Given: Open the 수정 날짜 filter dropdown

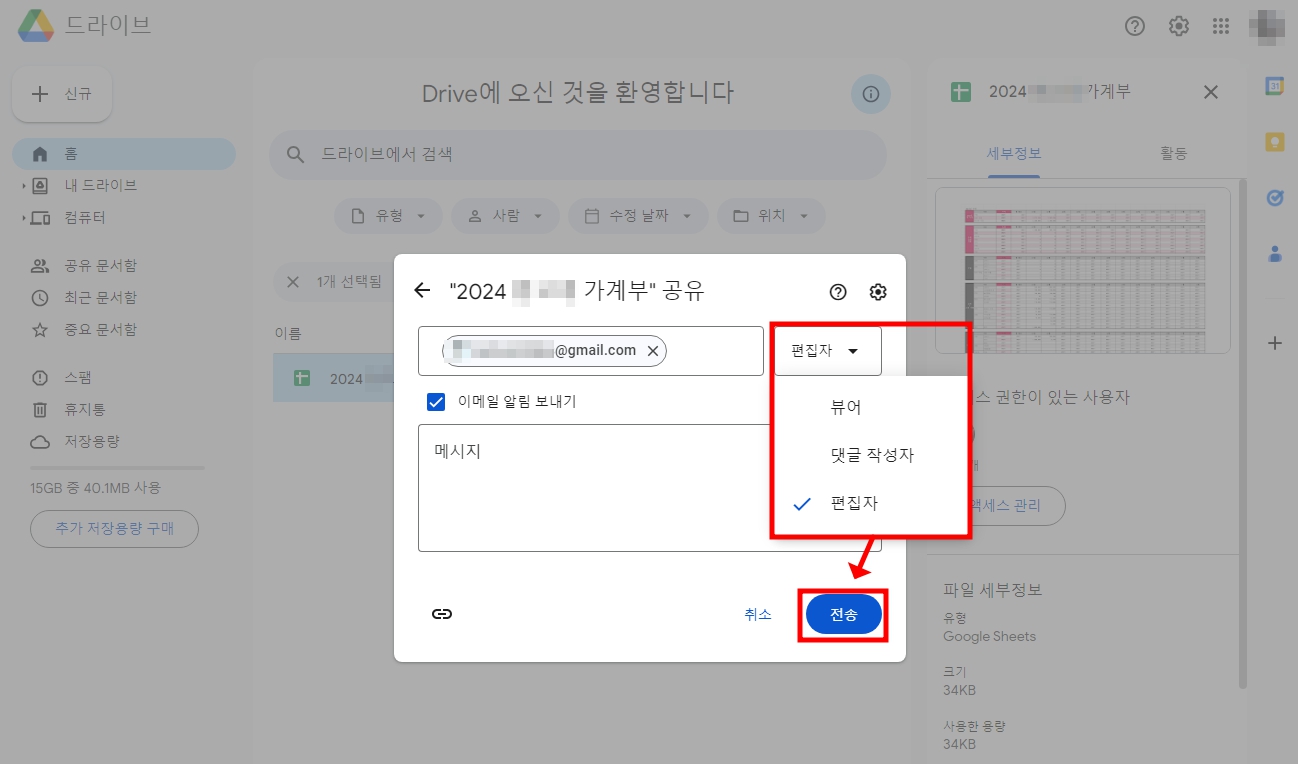Looking at the screenshot, I should (638, 215).
